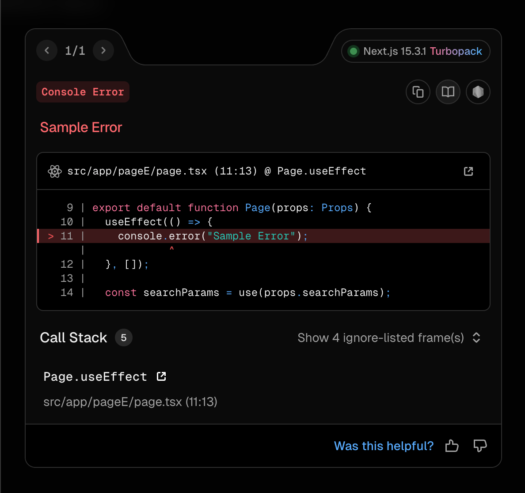Click the Console Error label
Image resolution: width=525 pixels, height=493 pixels.
click(83, 92)
